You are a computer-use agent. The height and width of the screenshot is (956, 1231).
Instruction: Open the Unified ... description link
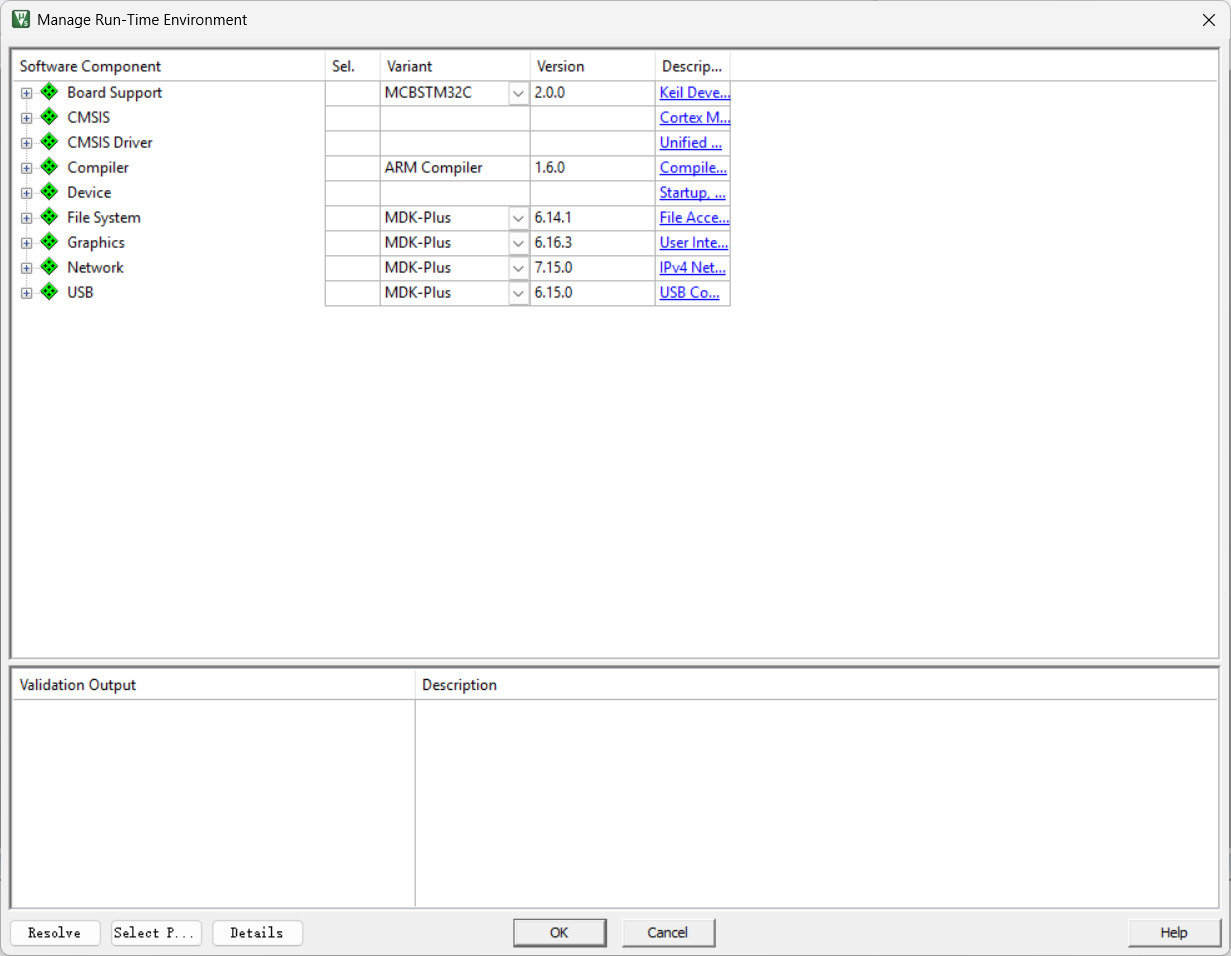[691, 142]
